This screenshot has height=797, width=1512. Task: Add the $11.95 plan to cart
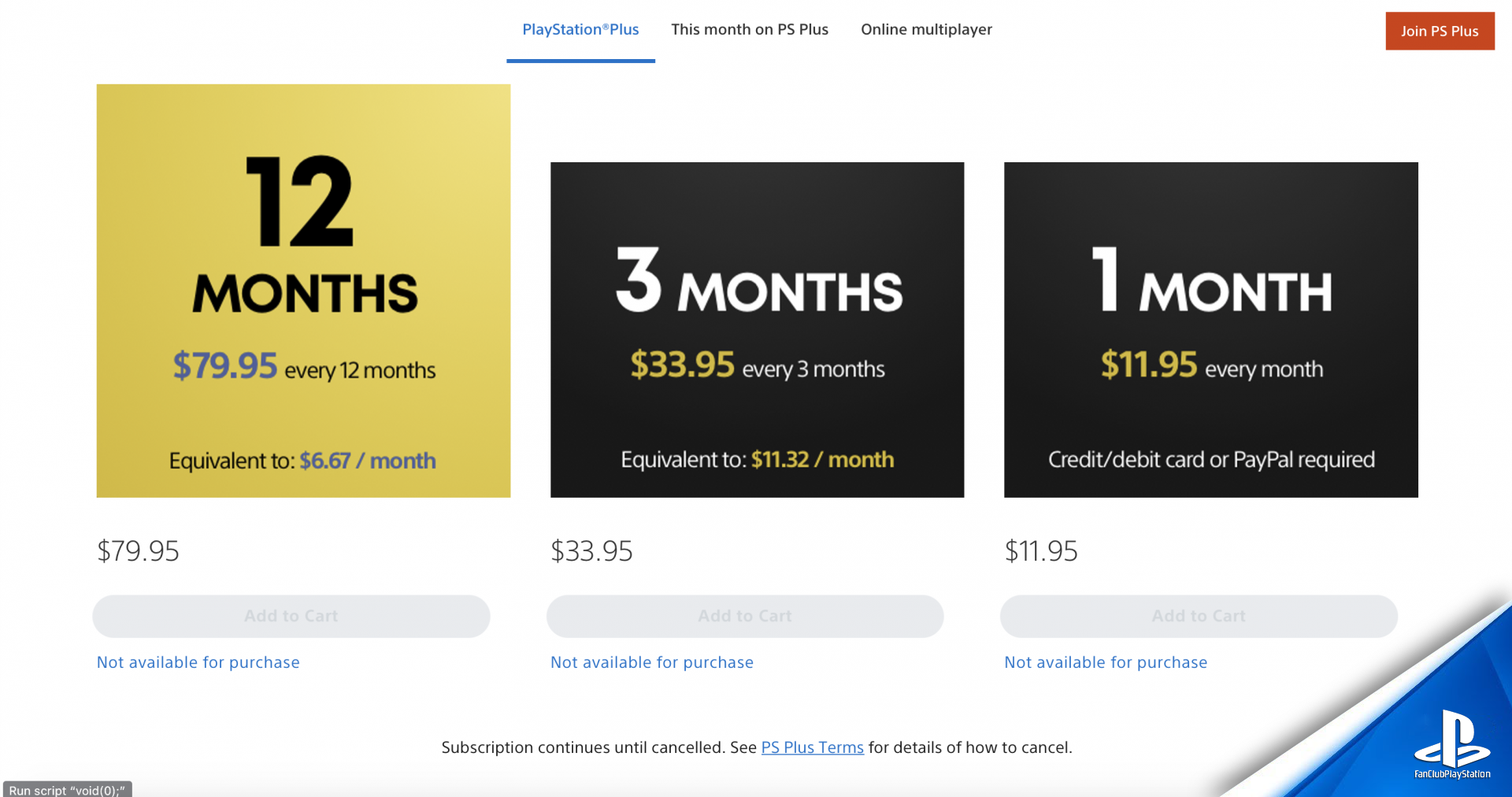(x=1199, y=616)
